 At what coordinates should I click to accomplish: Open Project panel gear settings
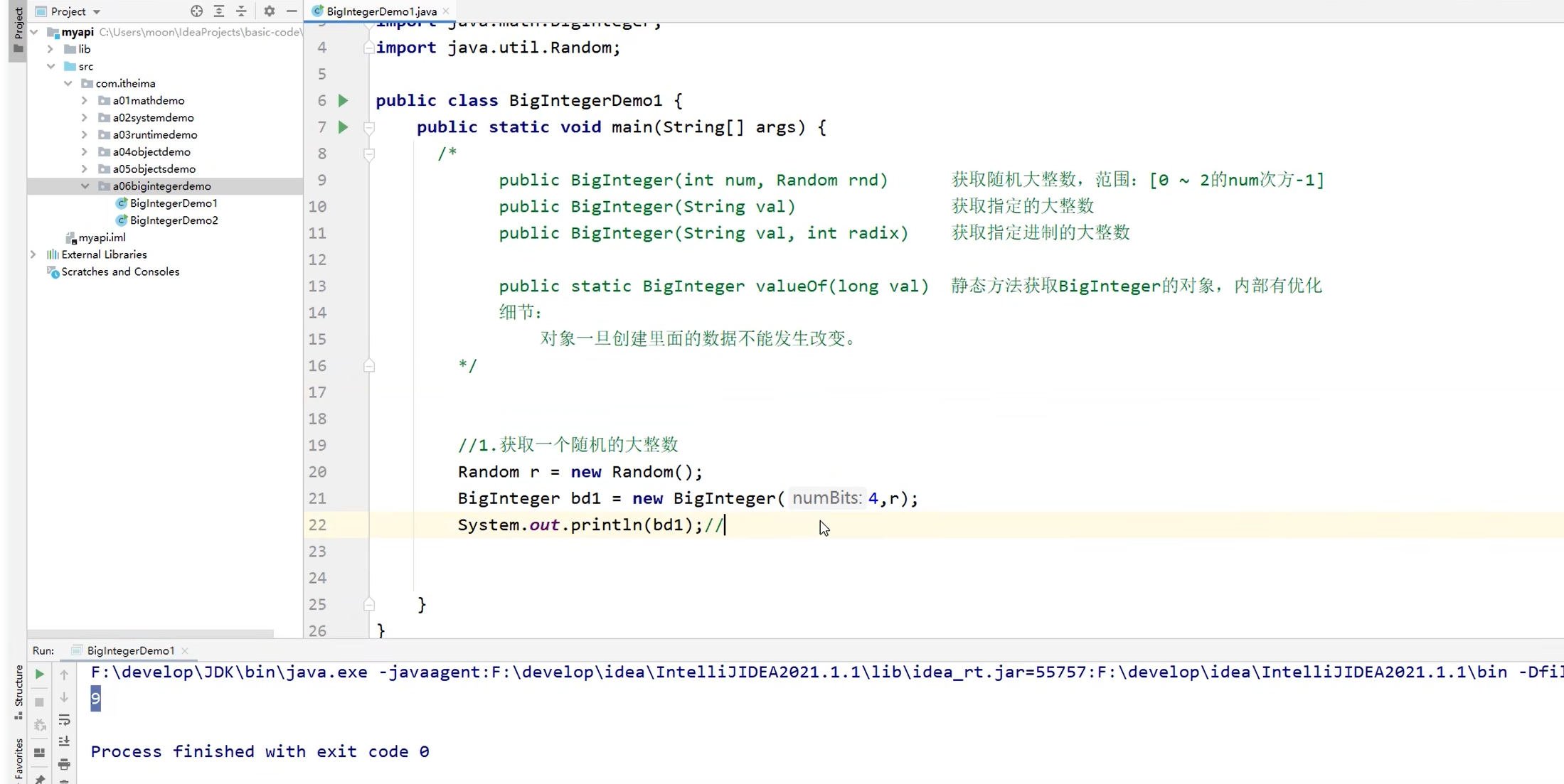tap(269, 11)
